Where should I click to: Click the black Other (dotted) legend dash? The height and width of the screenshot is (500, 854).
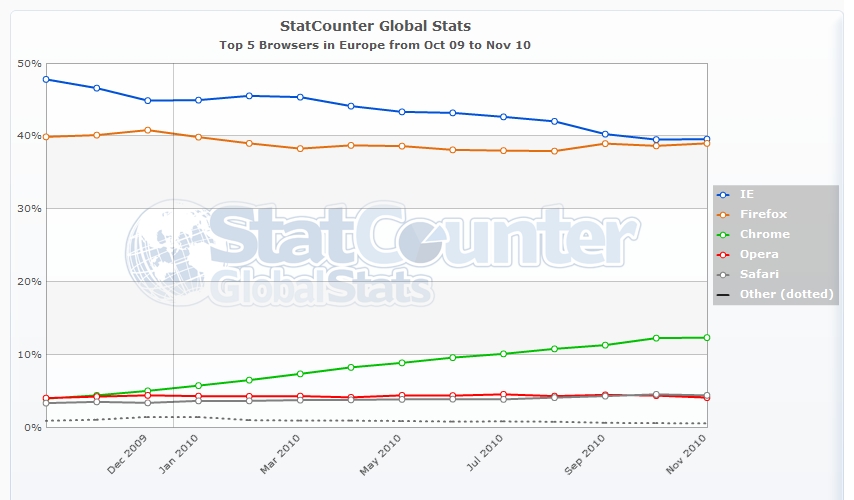point(723,294)
